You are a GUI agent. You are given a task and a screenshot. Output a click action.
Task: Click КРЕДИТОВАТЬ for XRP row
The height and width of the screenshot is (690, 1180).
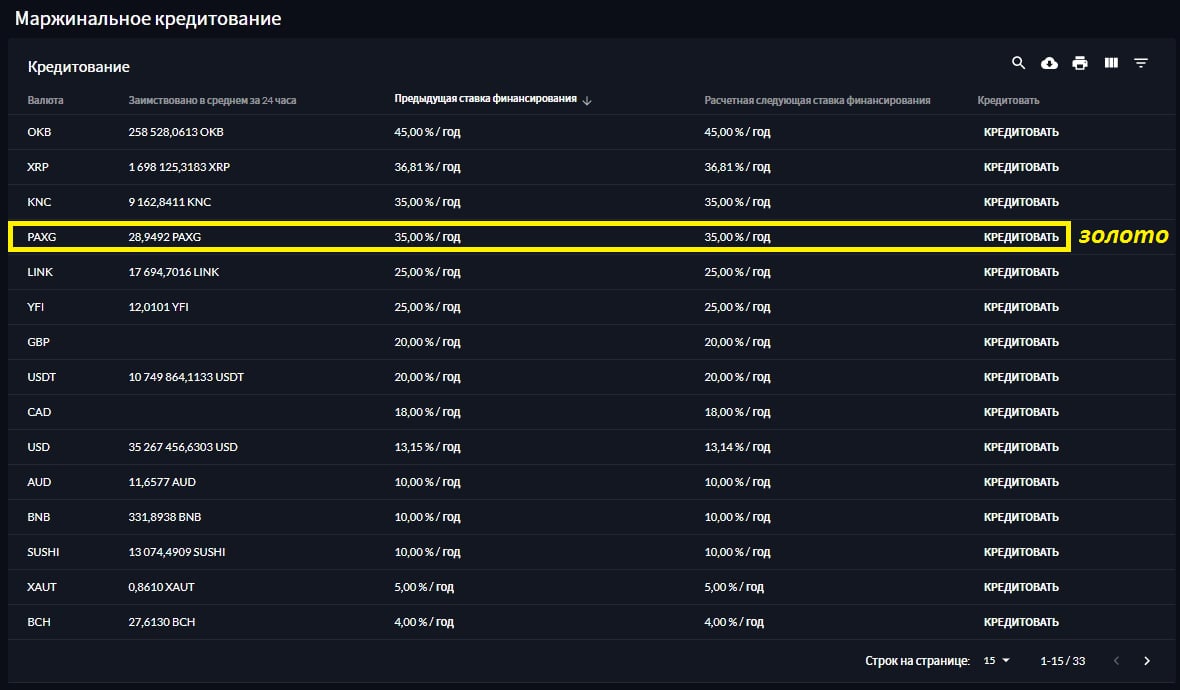coord(1021,167)
